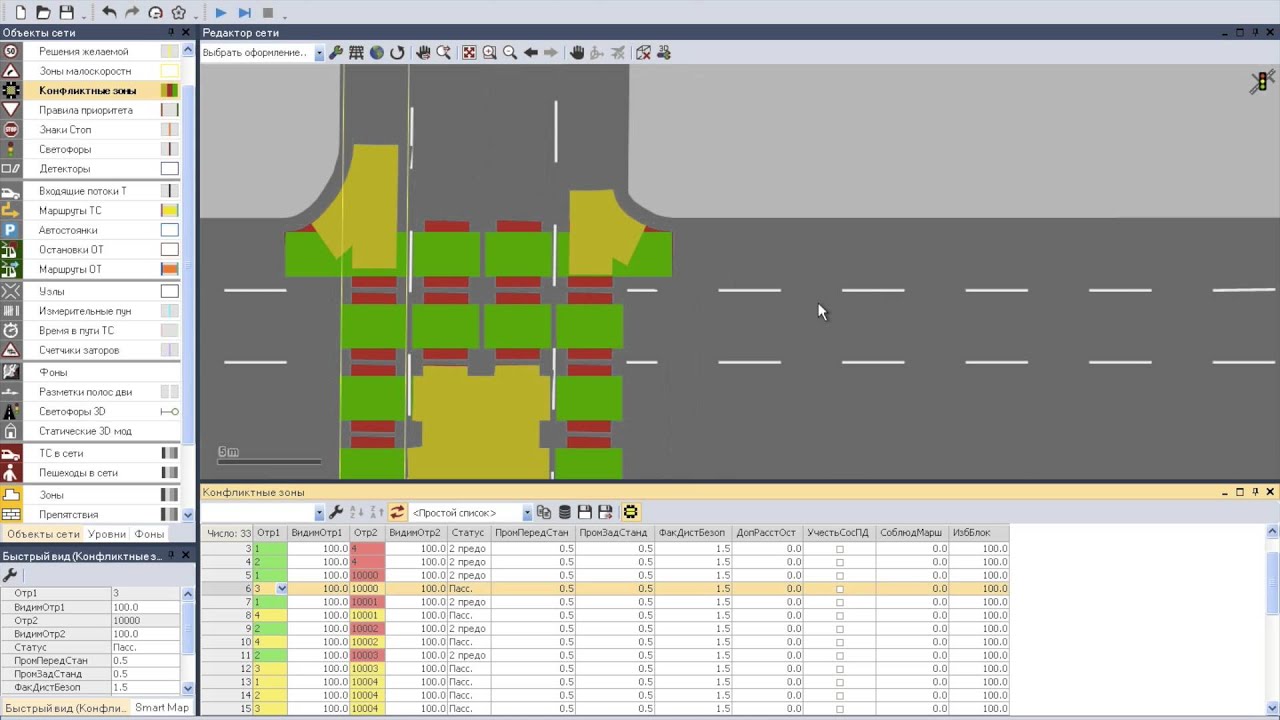The image size is (1280, 720).
Task: Open a network file
Action: [x=43, y=13]
